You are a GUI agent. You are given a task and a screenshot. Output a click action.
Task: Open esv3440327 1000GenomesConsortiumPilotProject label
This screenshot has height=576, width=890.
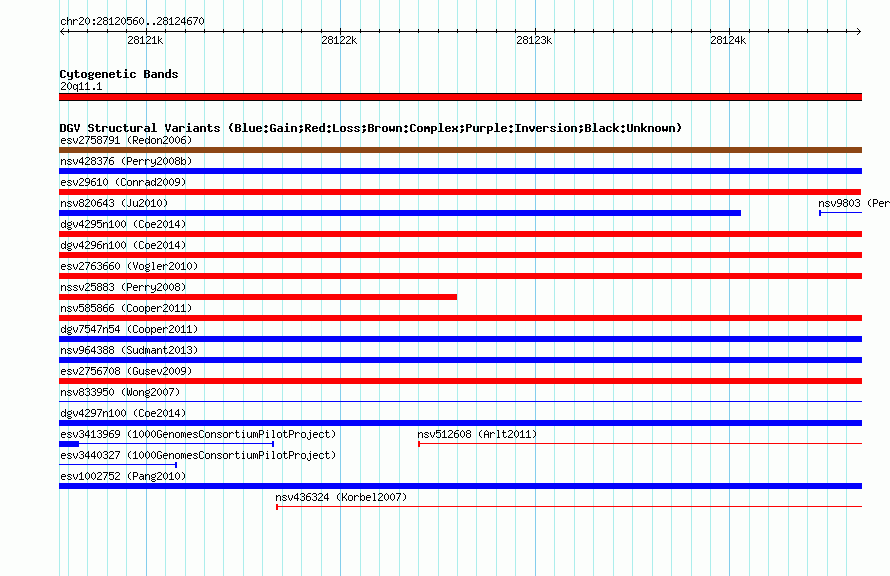(198, 455)
